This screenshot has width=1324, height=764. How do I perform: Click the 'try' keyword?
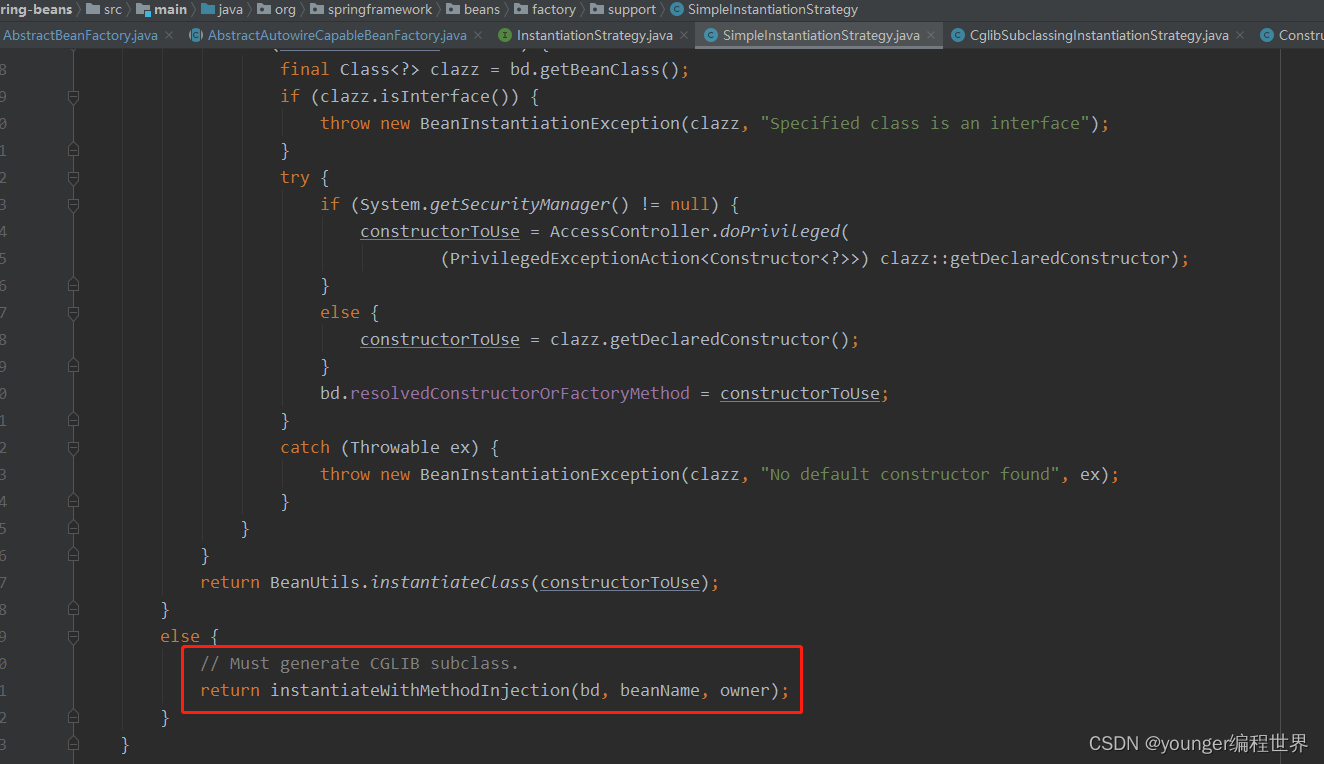coord(295,177)
